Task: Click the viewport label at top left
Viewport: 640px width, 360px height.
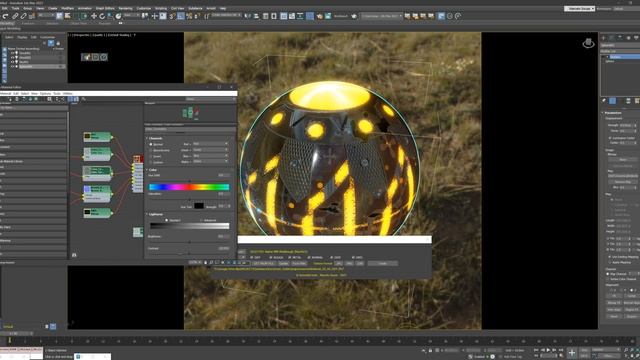Action: (x=101, y=35)
